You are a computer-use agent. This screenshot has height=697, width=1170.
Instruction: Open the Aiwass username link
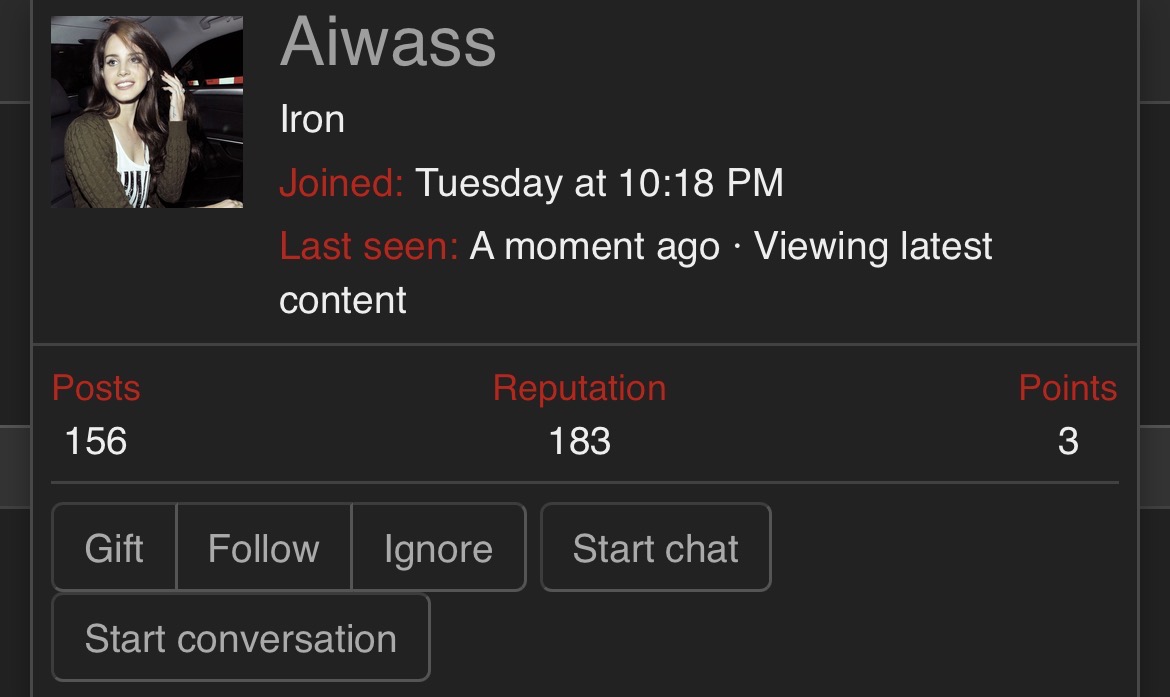coord(388,42)
